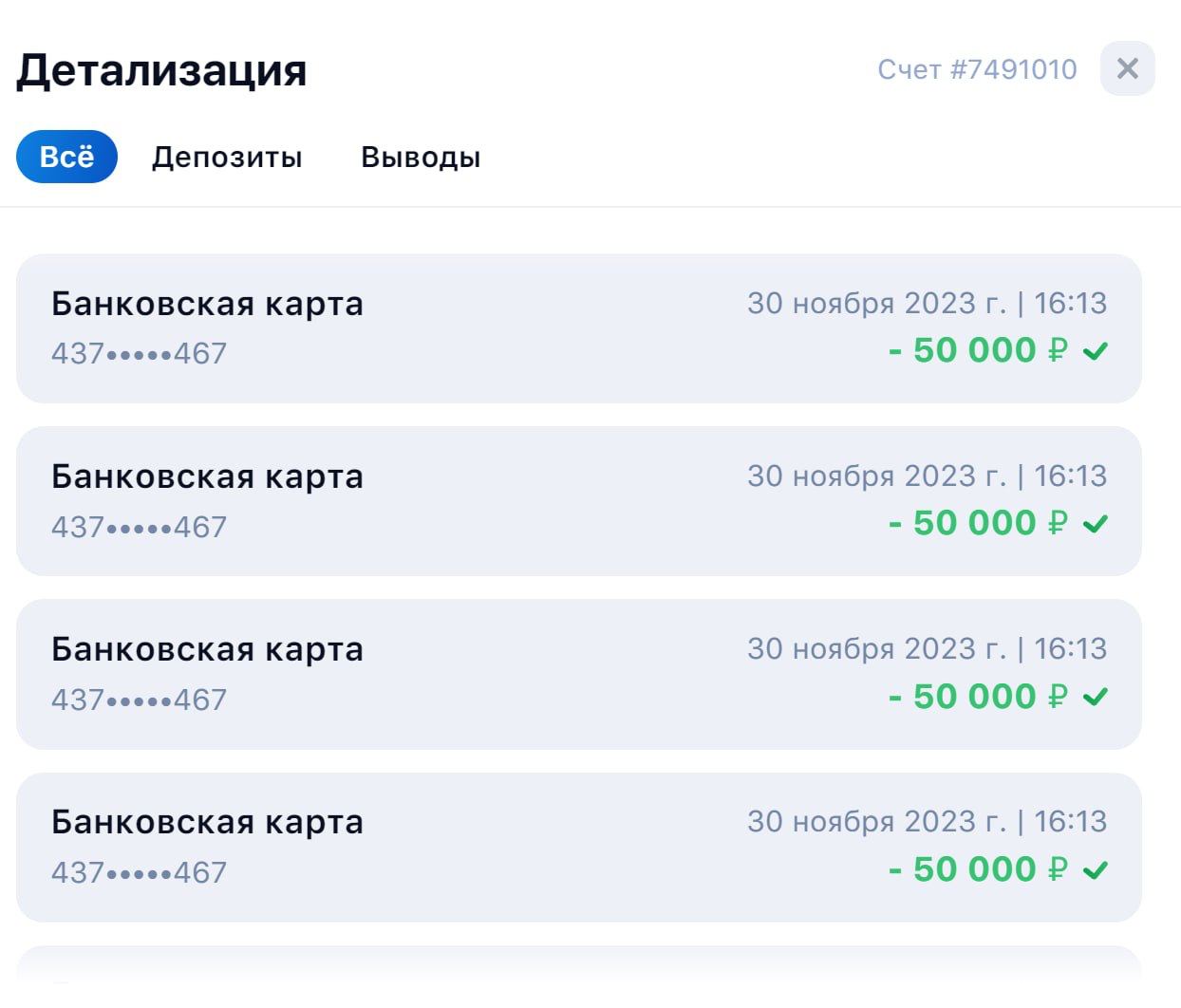
Task: Click the ruble sign in the second transaction
Action: (1058, 523)
